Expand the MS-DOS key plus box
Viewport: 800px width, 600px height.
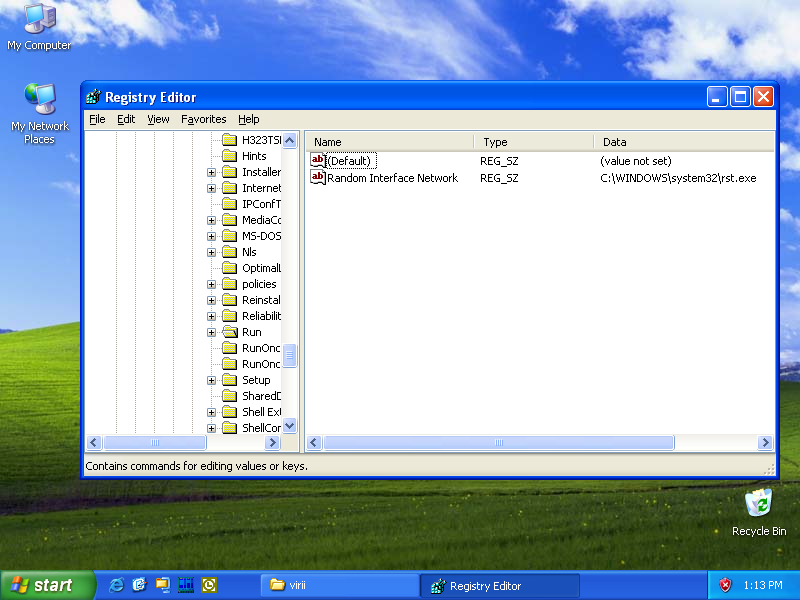point(211,236)
